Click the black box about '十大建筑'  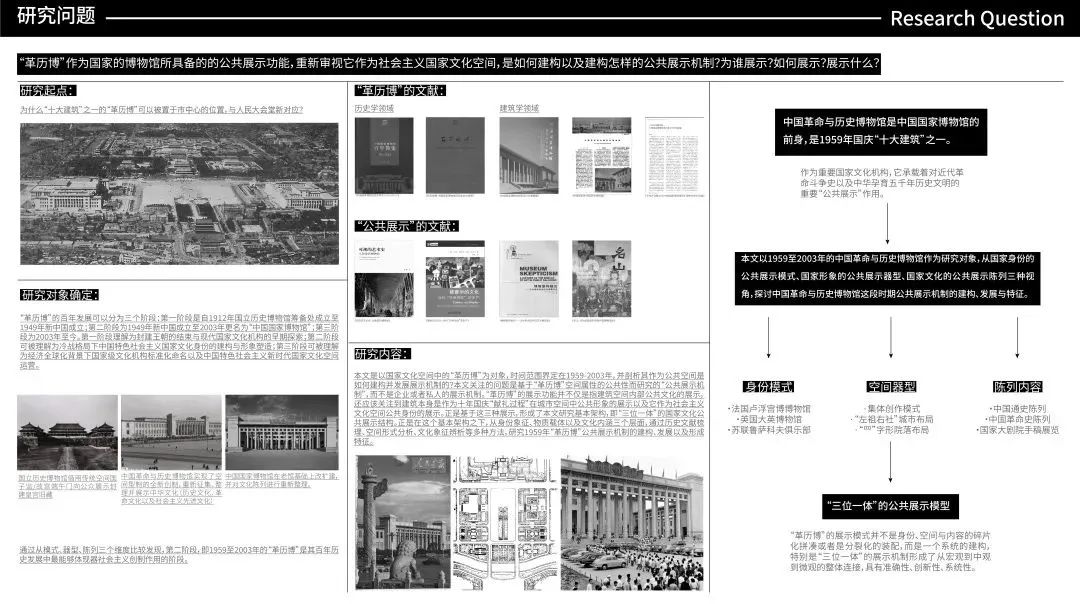pyautogui.click(x=886, y=131)
